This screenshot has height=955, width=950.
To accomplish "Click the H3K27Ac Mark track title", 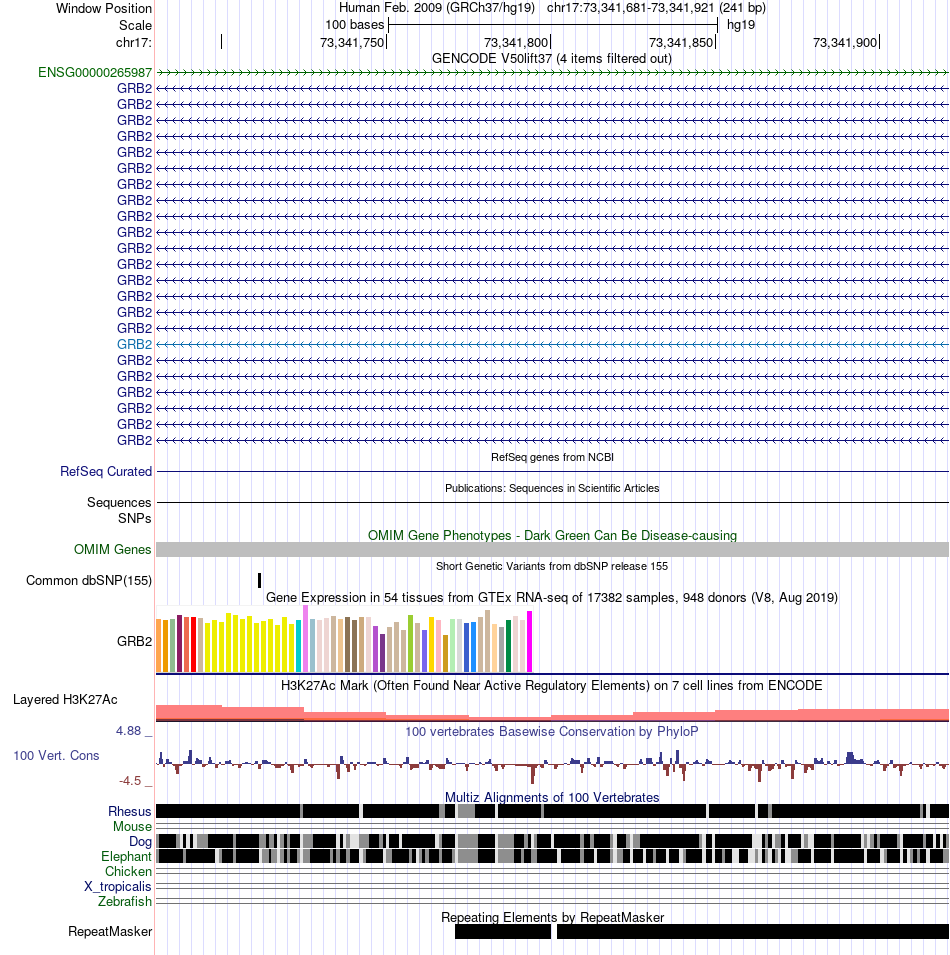I will coord(552,685).
